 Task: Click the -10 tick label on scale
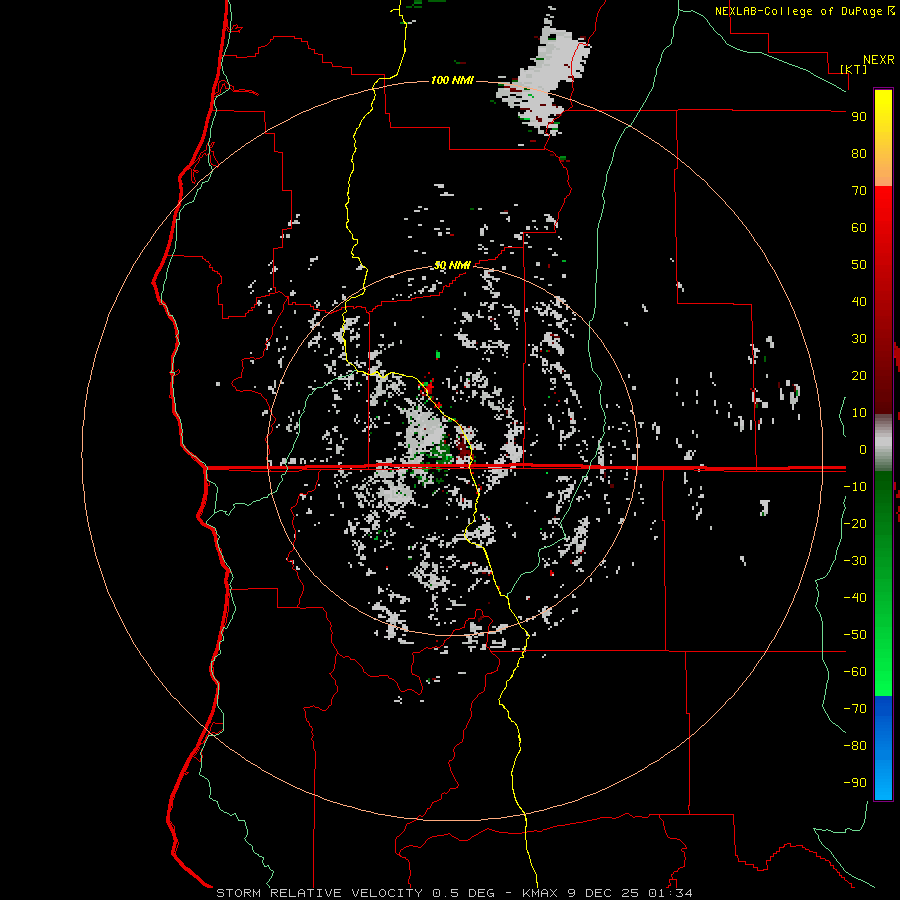(855, 487)
